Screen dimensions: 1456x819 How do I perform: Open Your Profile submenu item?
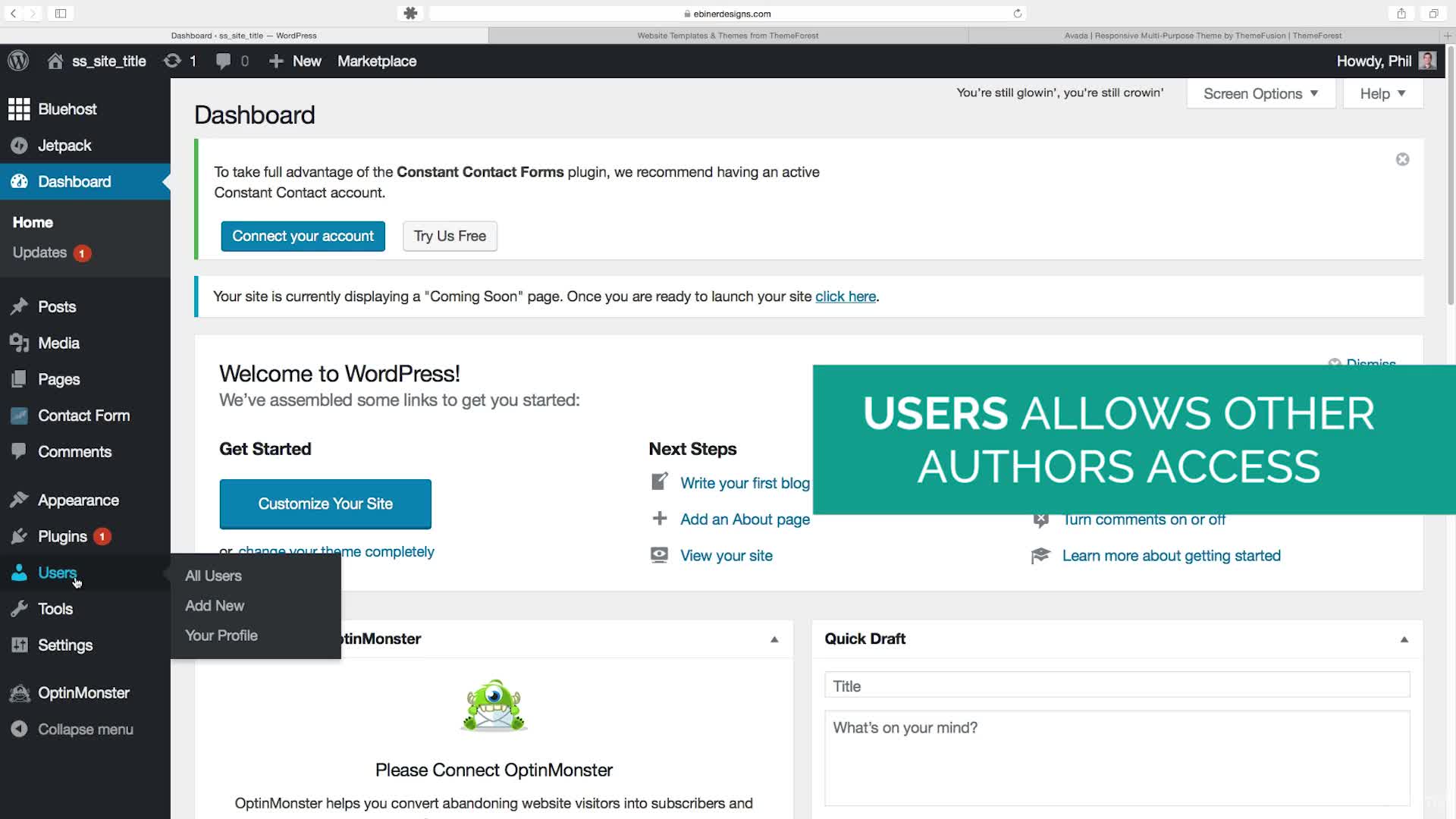tap(221, 635)
